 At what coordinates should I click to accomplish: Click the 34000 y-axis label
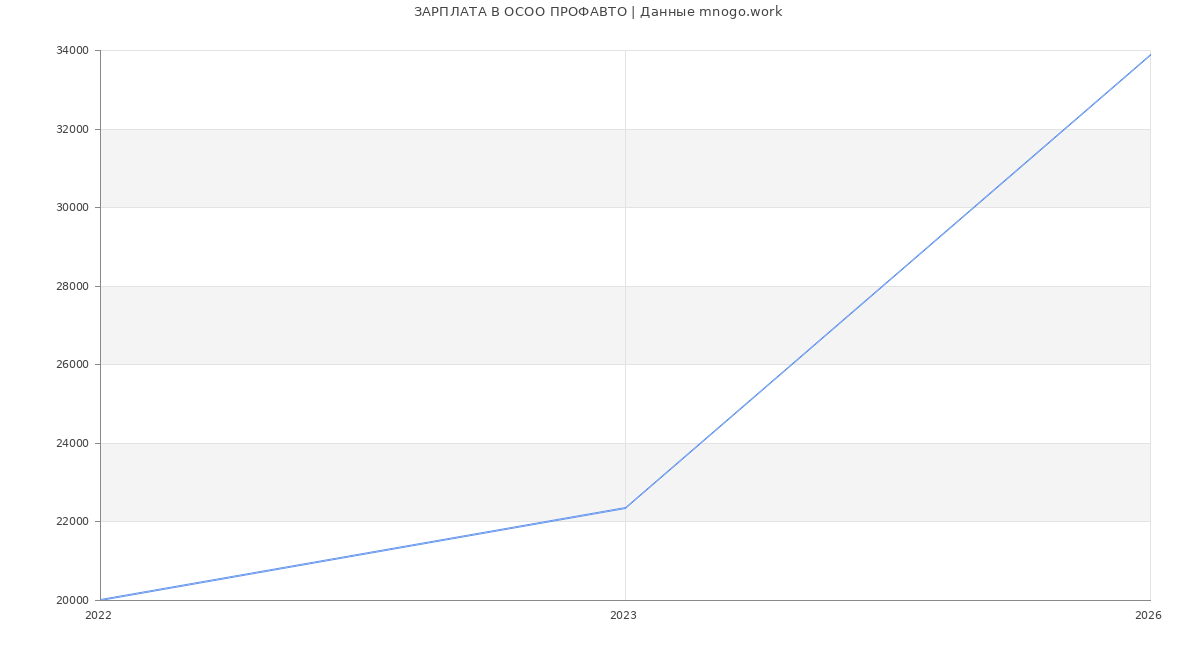coord(73,51)
